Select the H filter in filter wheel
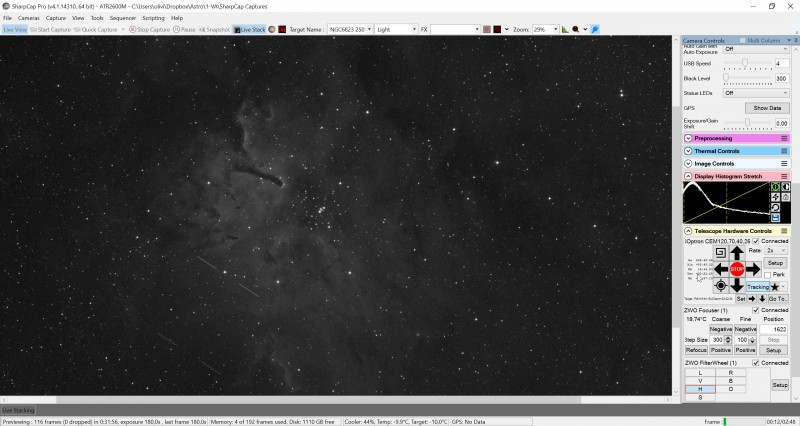 pyautogui.click(x=700, y=389)
